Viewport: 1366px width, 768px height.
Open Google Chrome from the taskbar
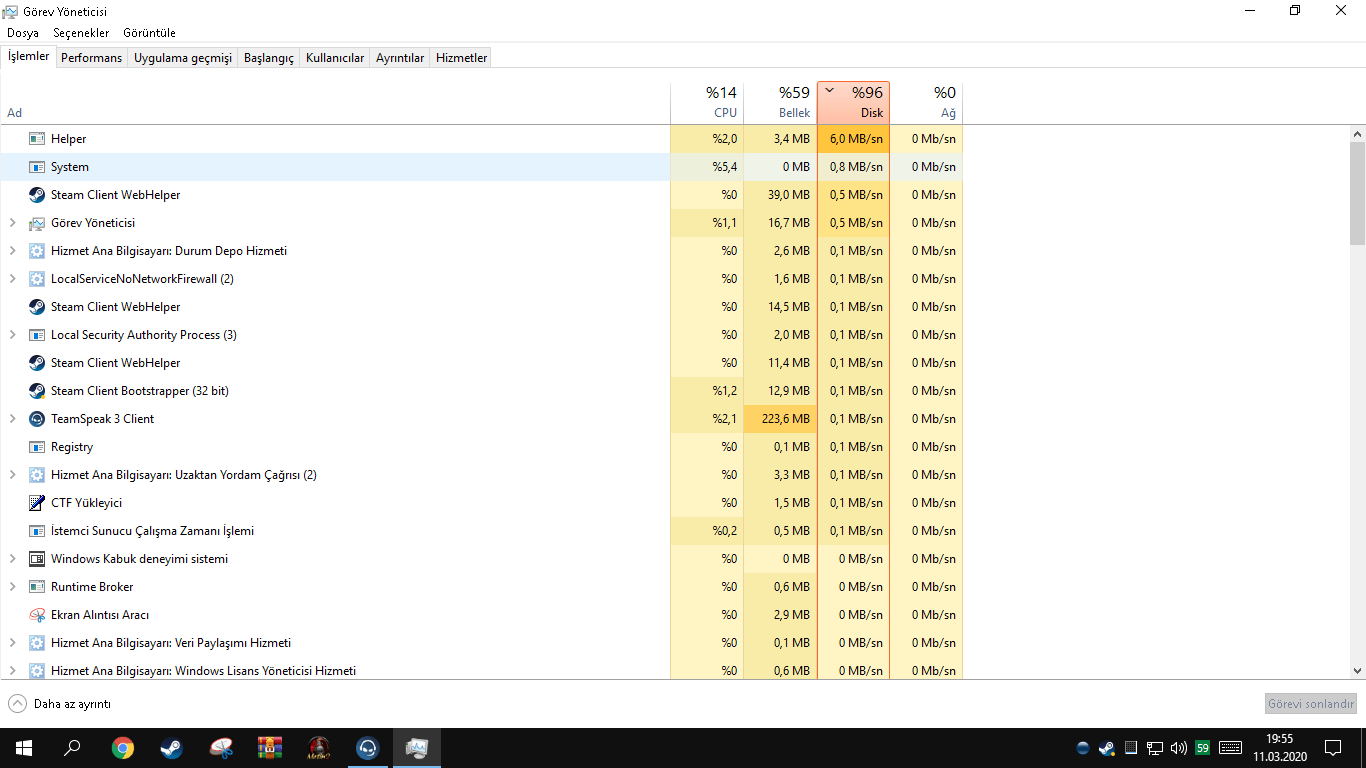coord(122,748)
